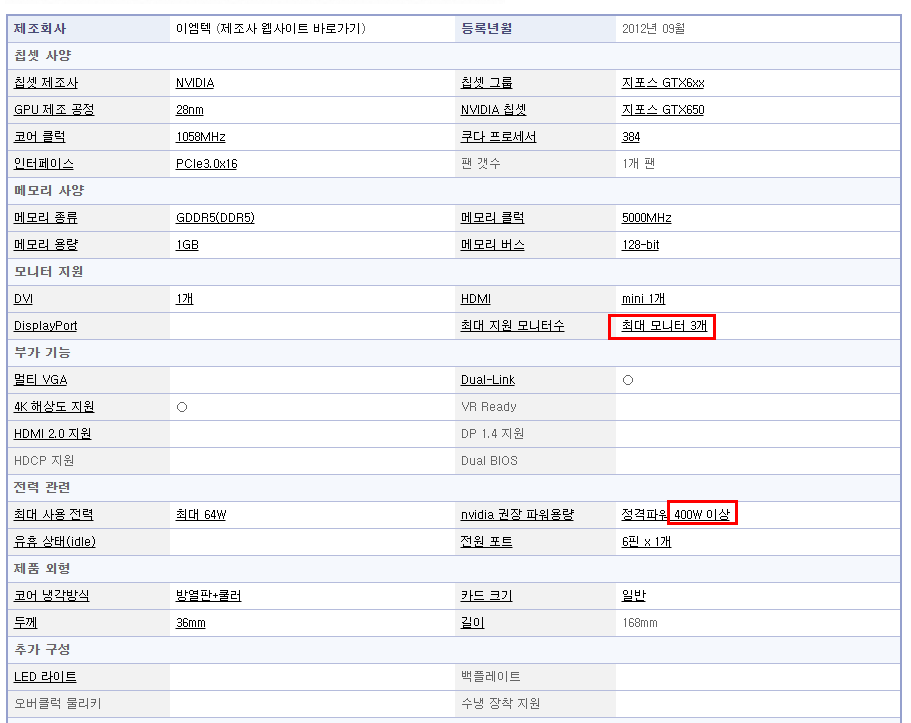Open the 칩셋 그룹 label link
Image resolution: width=911 pixels, height=723 pixels.
point(486,83)
